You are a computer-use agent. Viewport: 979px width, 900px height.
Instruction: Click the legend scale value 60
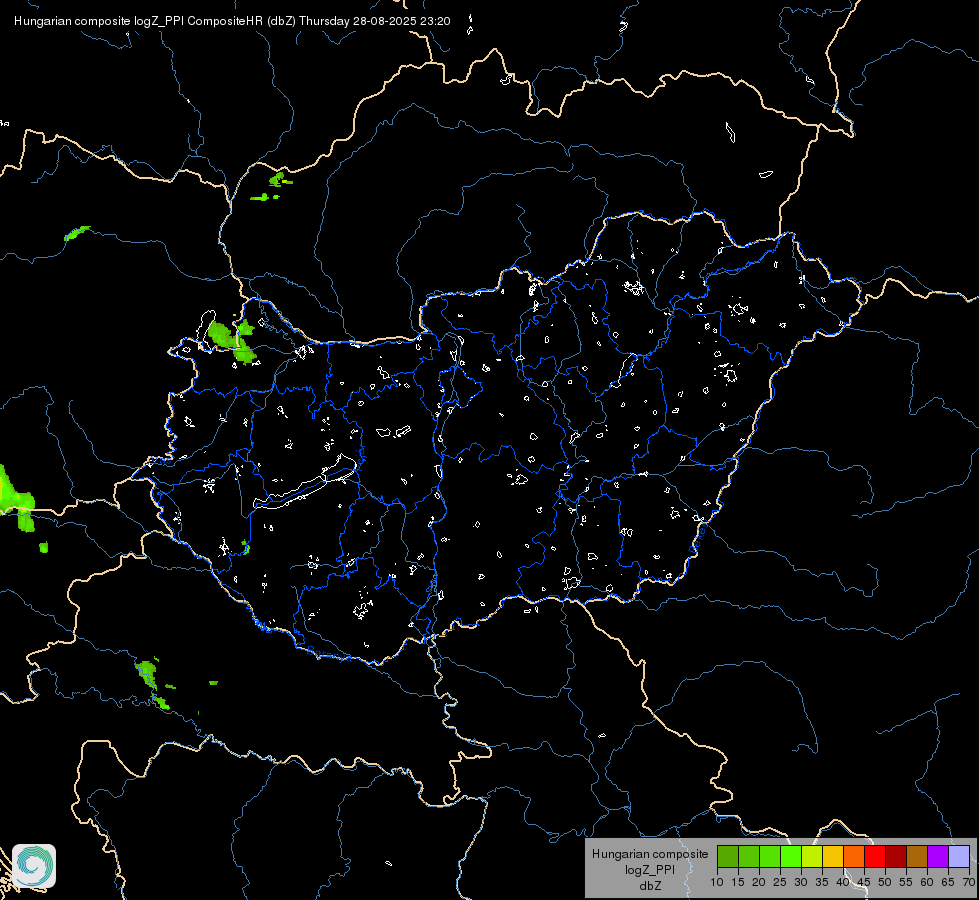point(927,883)
